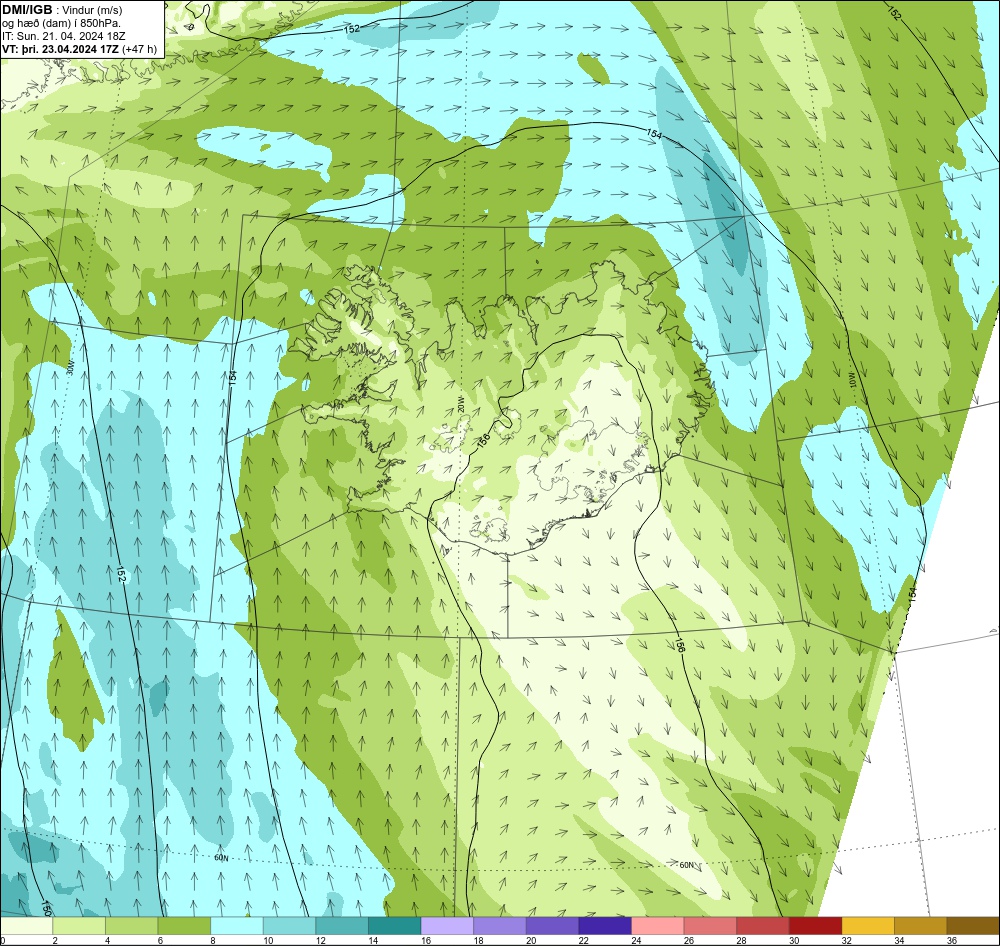Click the '20W' meridian label over Iceland
1000x946 pixels.
[460, 404]
